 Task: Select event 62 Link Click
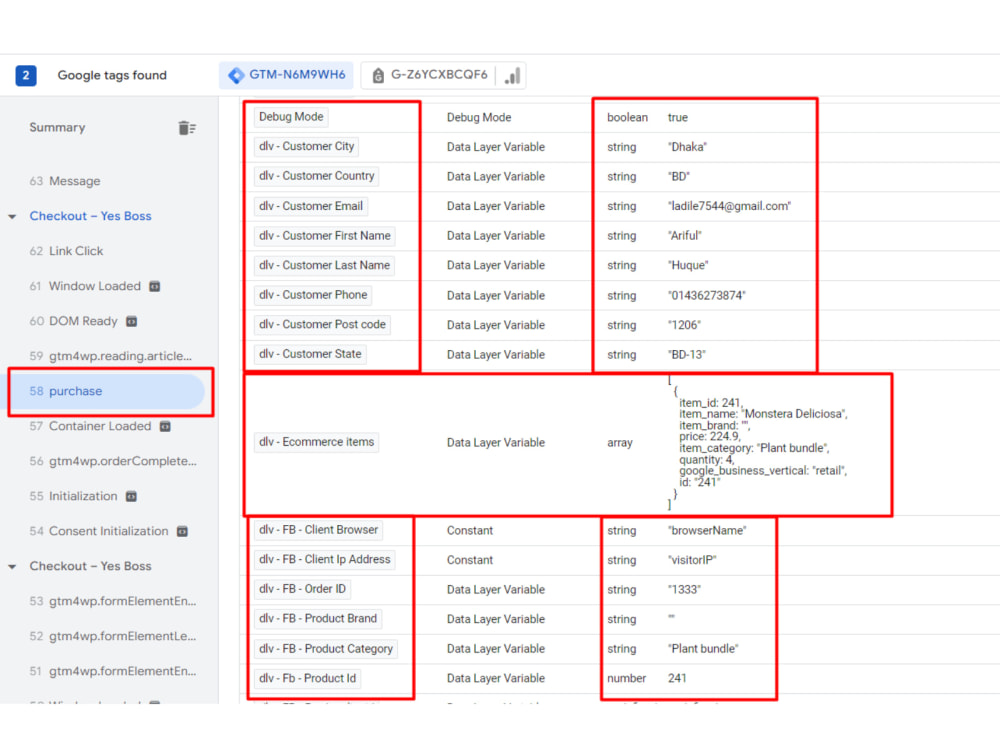pos(66,251)
